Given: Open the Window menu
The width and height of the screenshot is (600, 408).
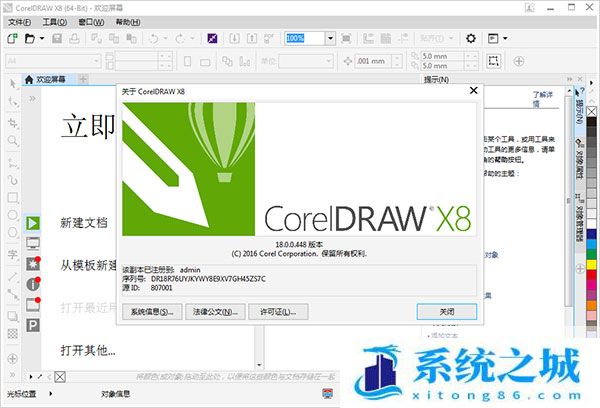Looking at the screenshot, I should 91,23.
